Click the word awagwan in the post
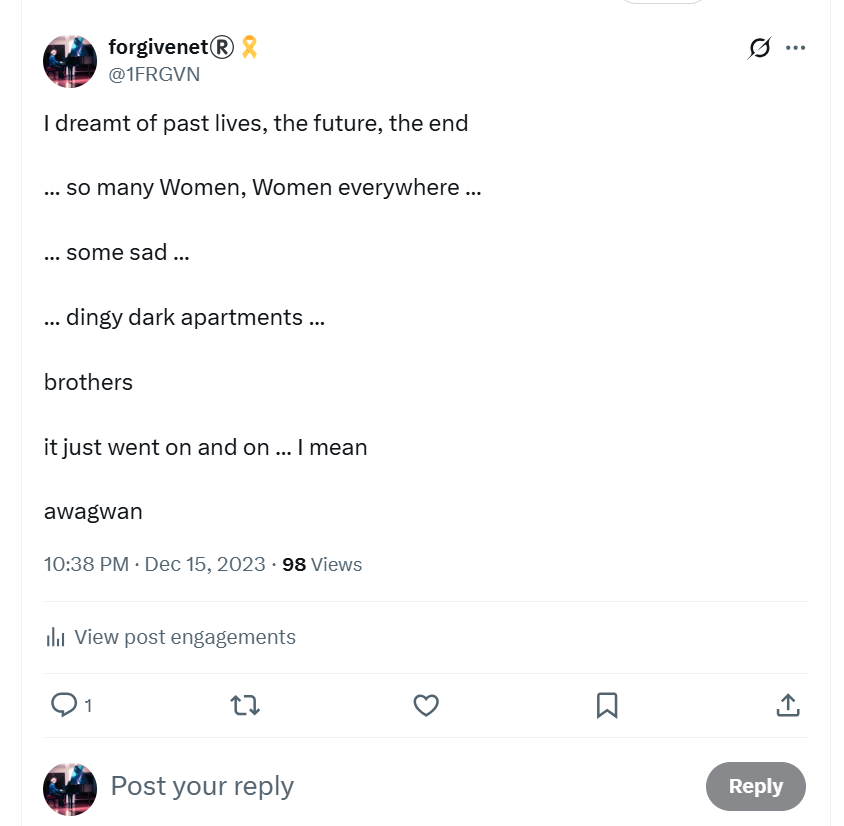 point(93,512)
